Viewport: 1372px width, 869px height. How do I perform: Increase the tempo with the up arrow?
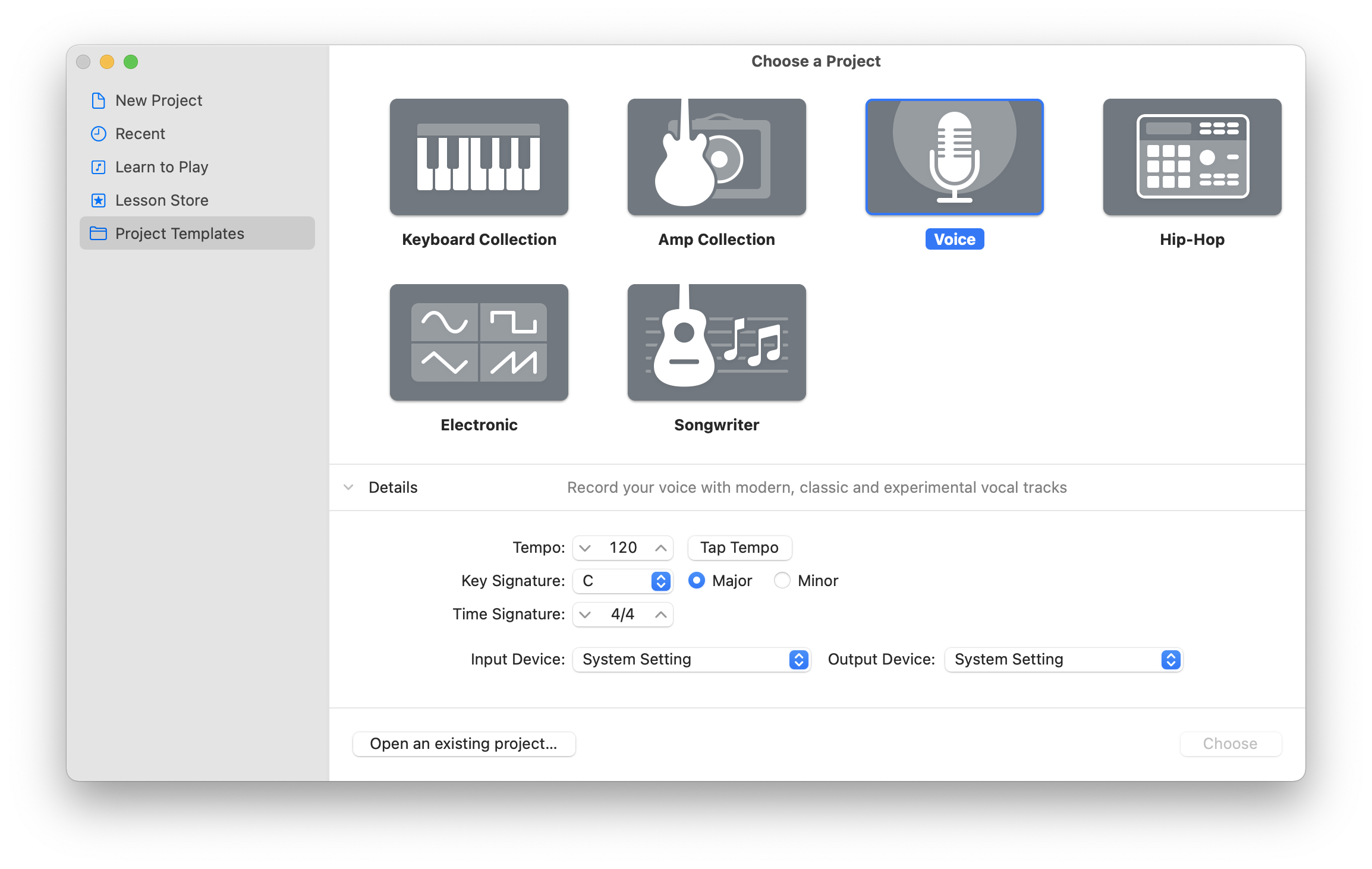pyautogui.click(x=661, y=547)
